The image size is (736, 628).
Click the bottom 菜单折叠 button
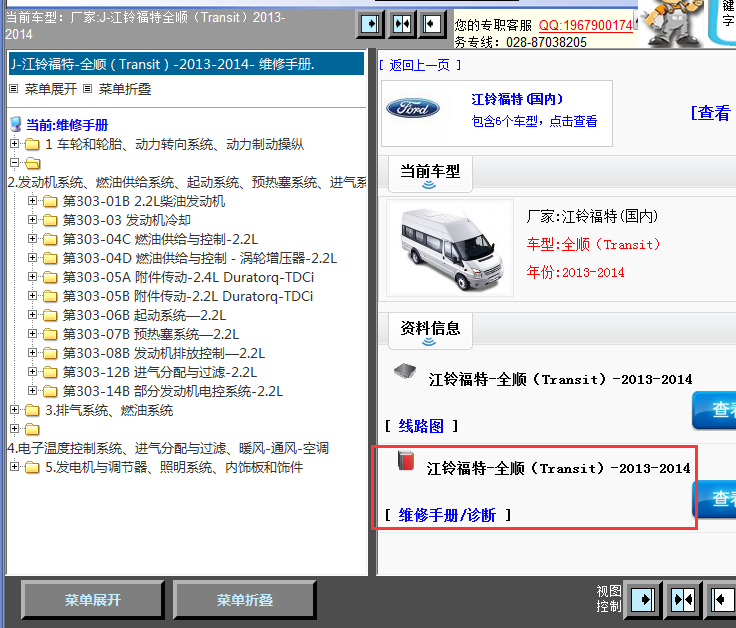(245, 600)
